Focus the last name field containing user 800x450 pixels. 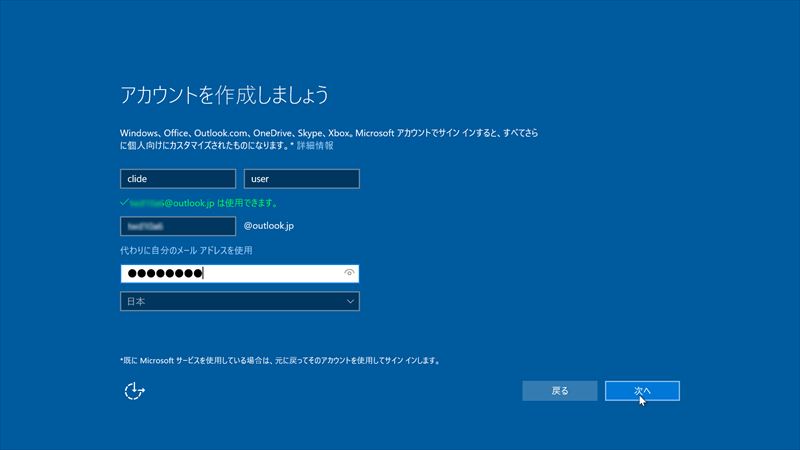click(302, 179)
